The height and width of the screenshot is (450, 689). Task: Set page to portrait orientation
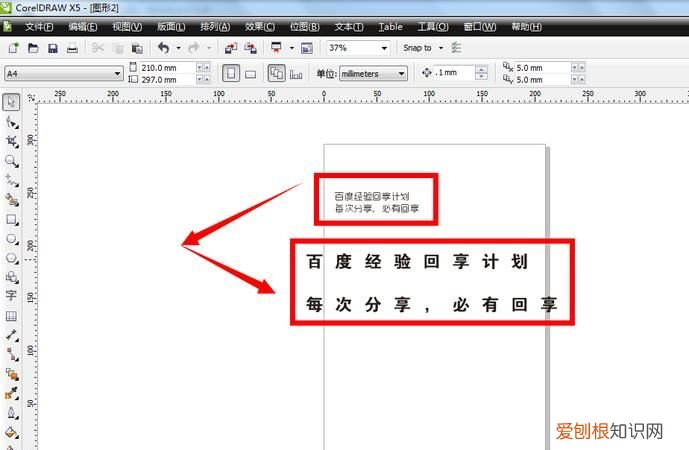(x=231, y=73)
